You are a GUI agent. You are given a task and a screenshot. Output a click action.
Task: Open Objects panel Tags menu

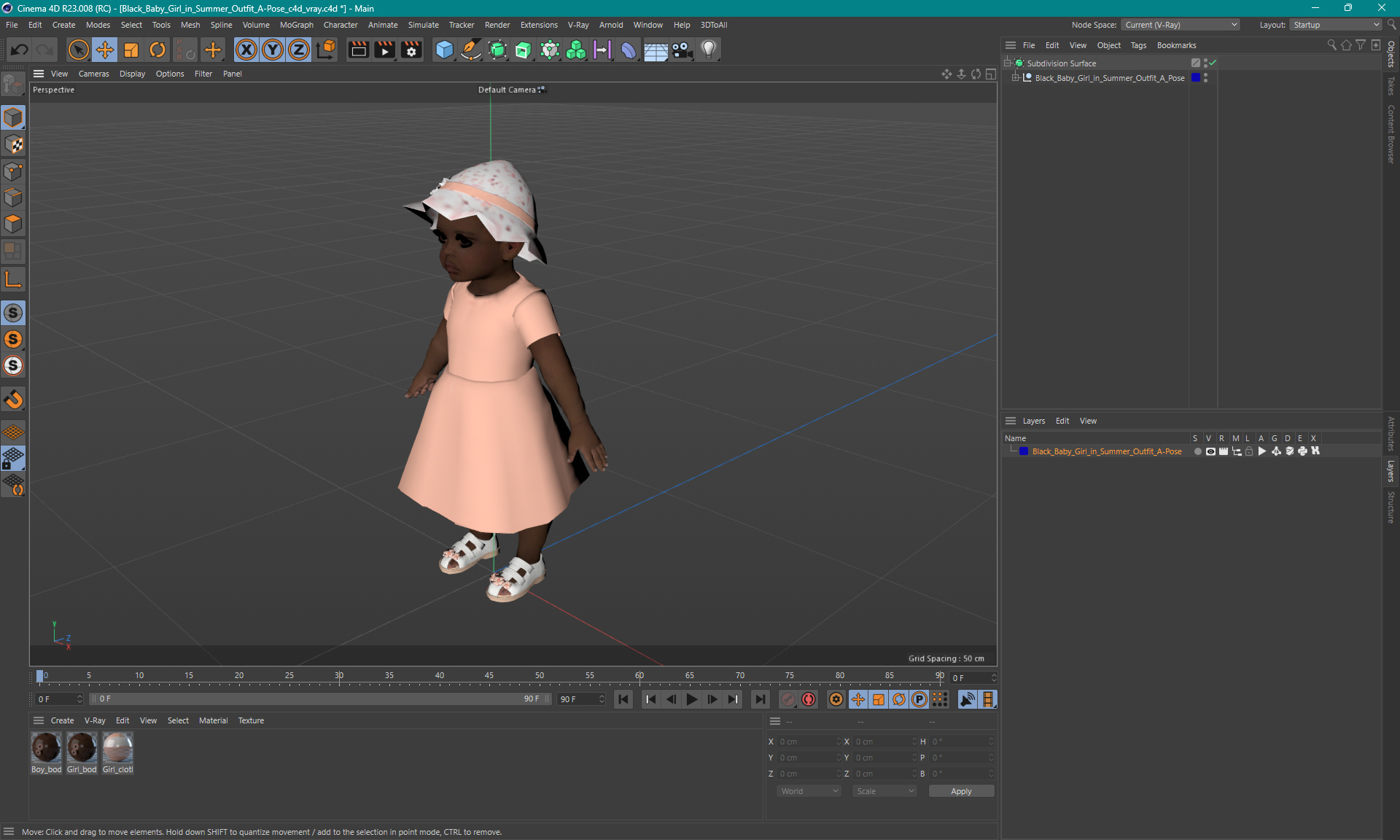1138,45
